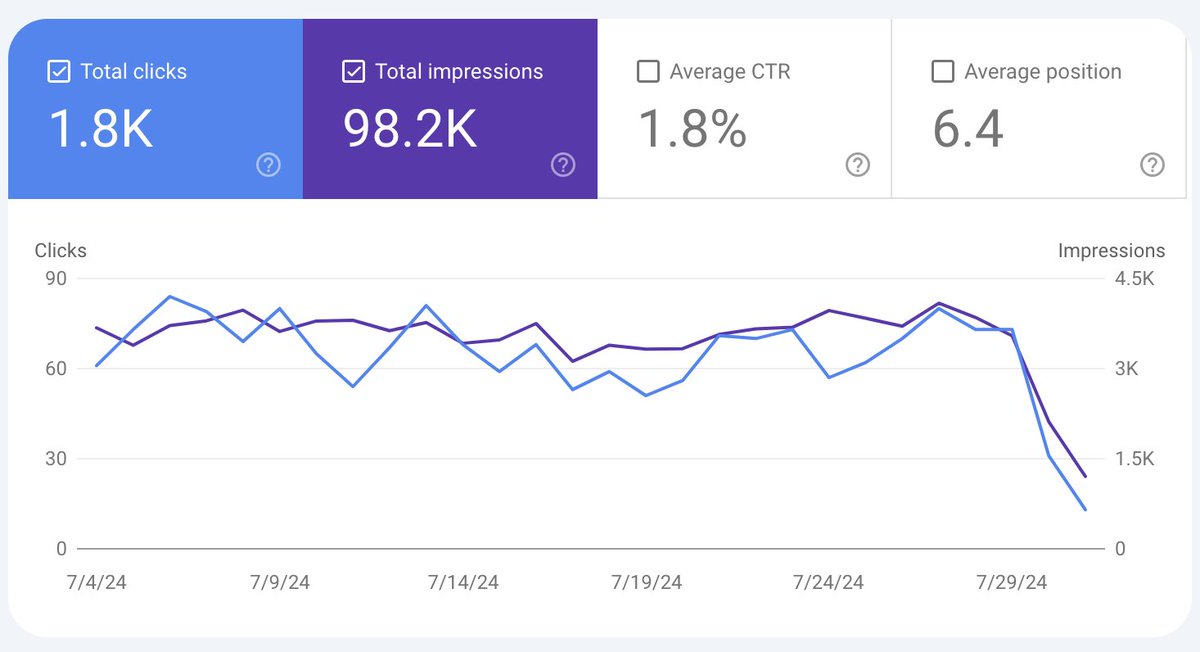Click the final lowest point of purple impressions line
This screenshot has height=652, width=1200.
(x=1086, y=477)
